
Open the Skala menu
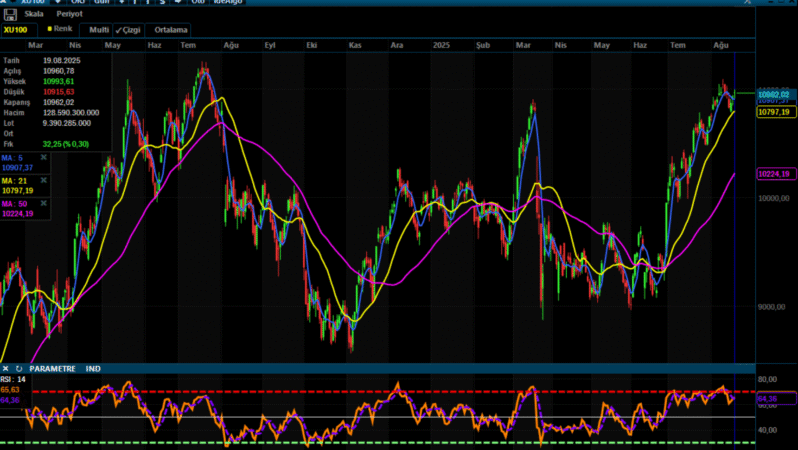(x=34, y=14)
